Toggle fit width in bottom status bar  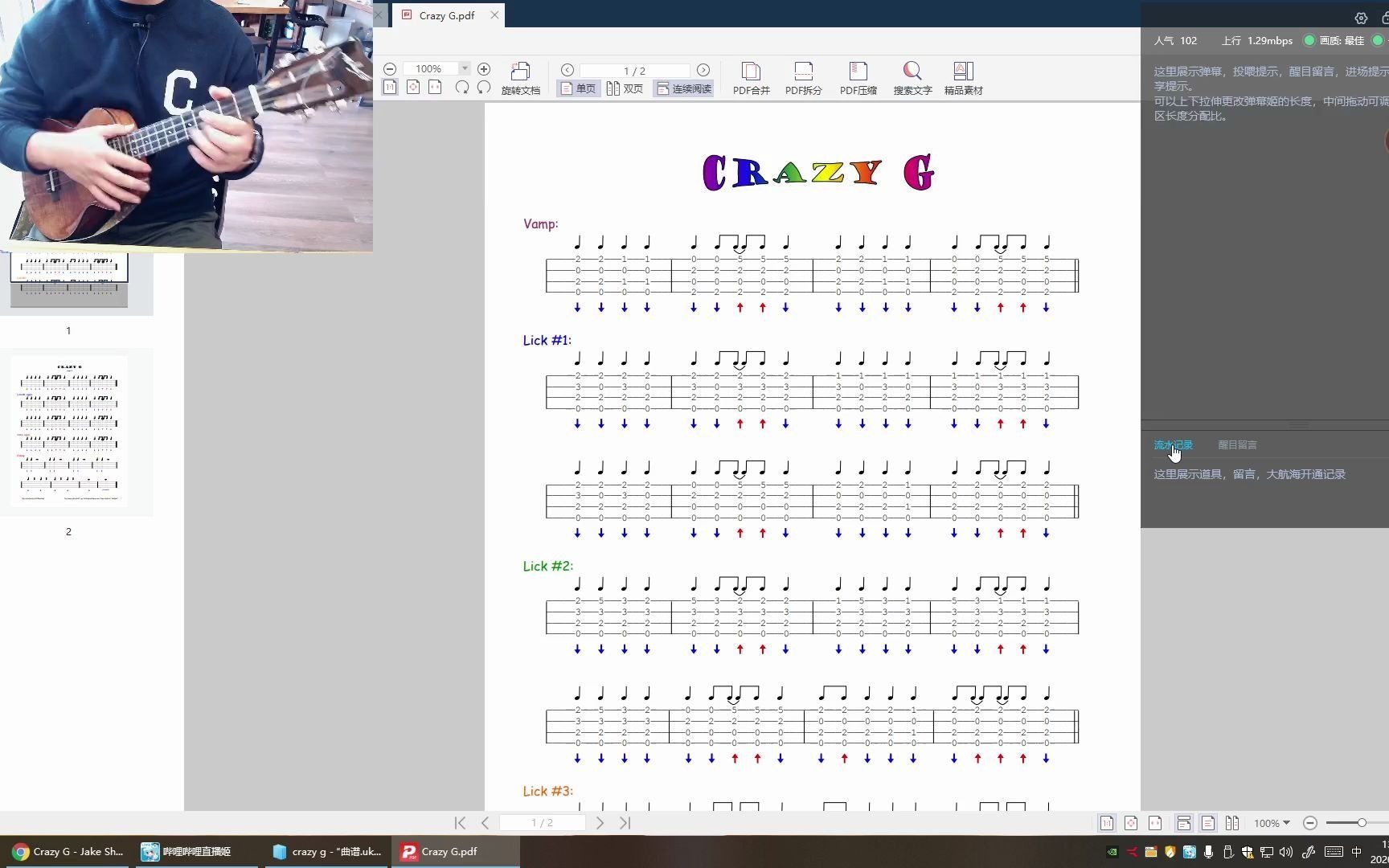[x=1155, y=823]
